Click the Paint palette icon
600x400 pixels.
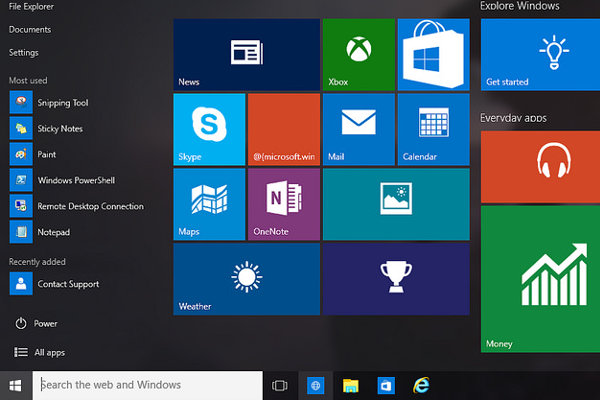[x=21, y=154]
